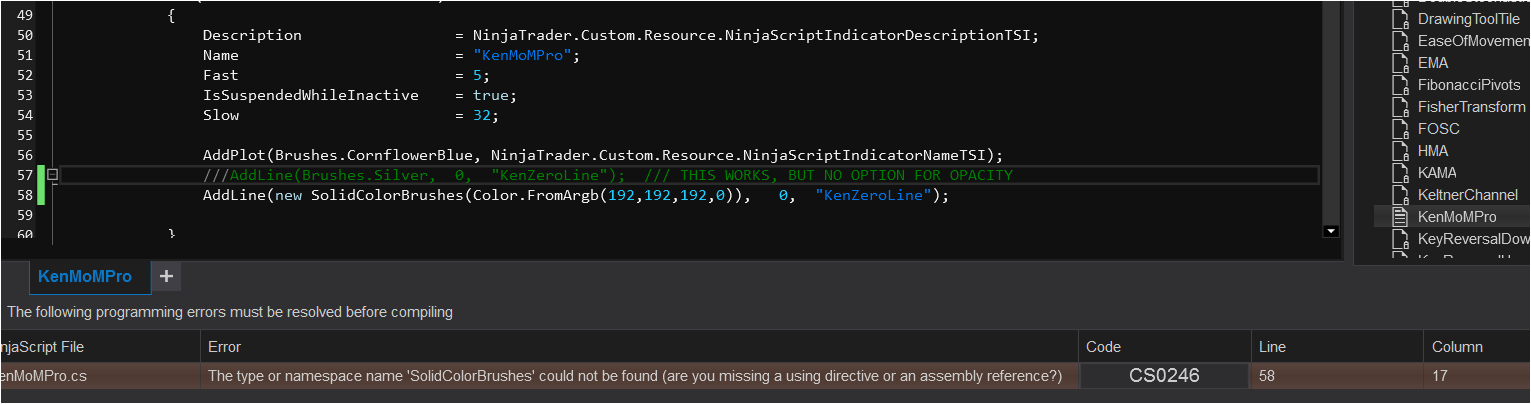This screenshot has height=404, width=1531.
Task: Open DrawingToolTile in the script list
Action: point(1468,19)
